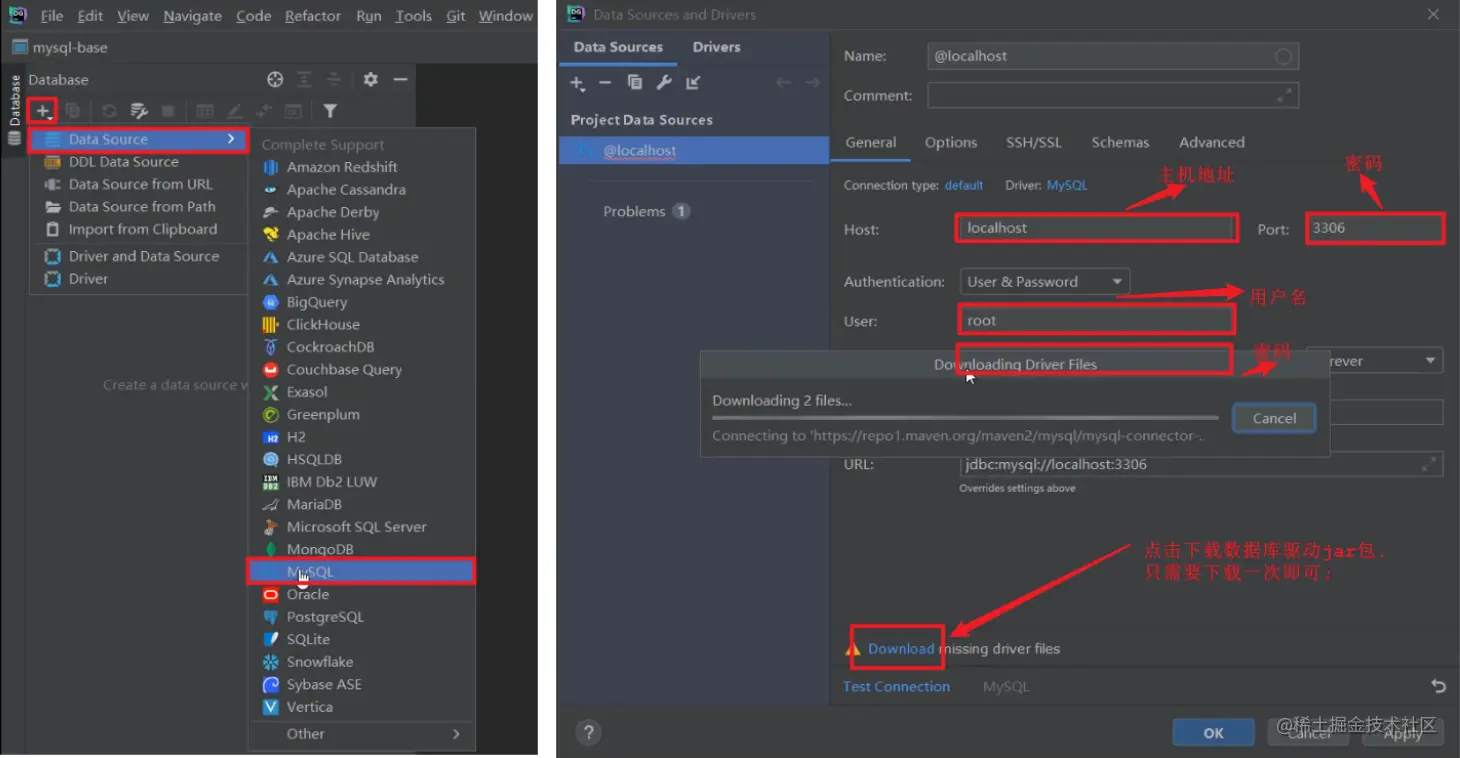The image size is (1460, 758).
Task: Cancel the driver files download
Action: click(x=1274, y=419)
